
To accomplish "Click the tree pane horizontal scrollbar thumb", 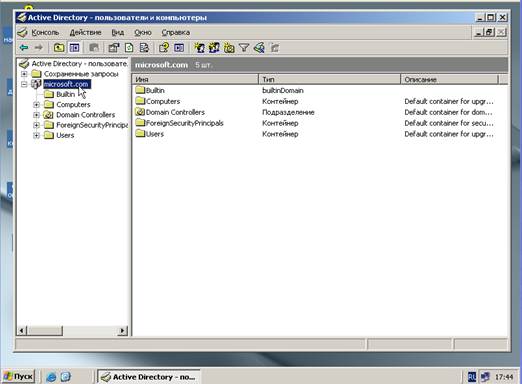I will point(45,331).
